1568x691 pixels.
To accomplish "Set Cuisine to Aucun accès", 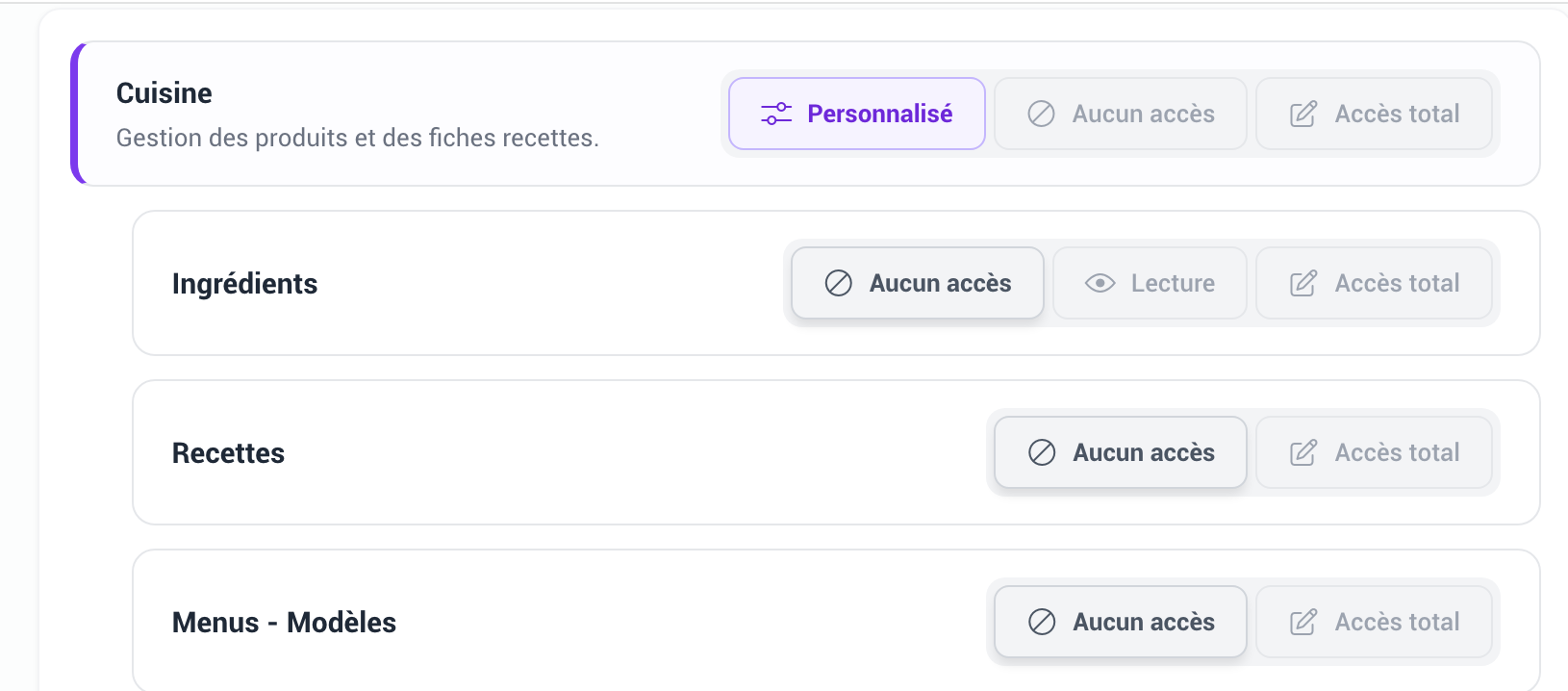I will point(1121,114).
